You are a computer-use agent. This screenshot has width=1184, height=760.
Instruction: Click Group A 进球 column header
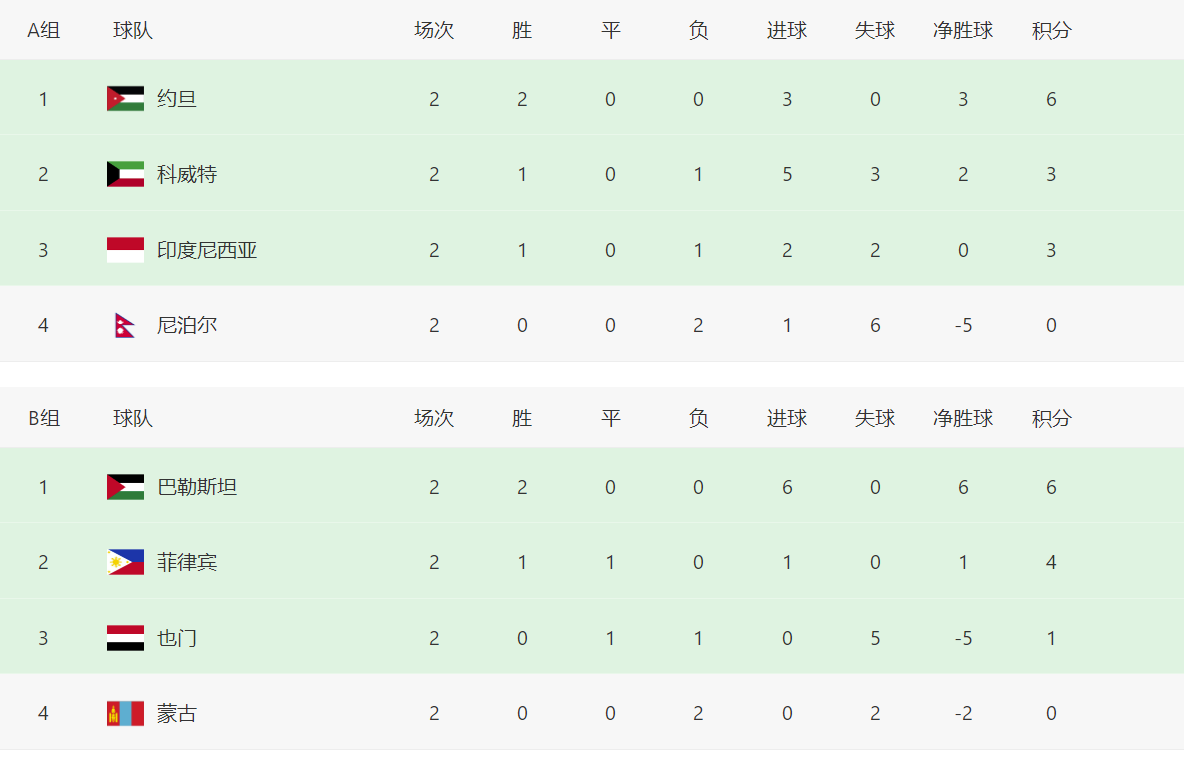coord(787,30)
